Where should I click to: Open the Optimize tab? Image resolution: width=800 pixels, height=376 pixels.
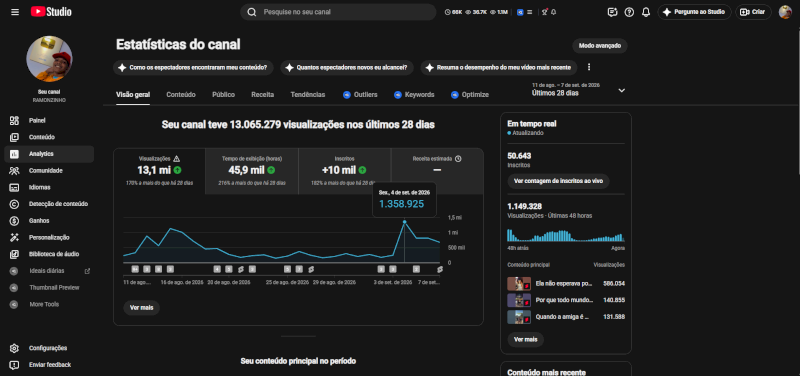click(470, 94)
